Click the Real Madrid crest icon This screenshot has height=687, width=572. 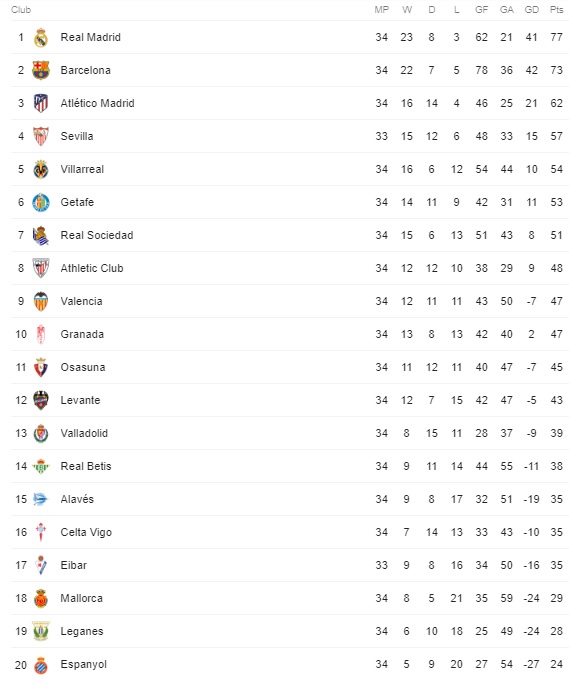[41, 38]
